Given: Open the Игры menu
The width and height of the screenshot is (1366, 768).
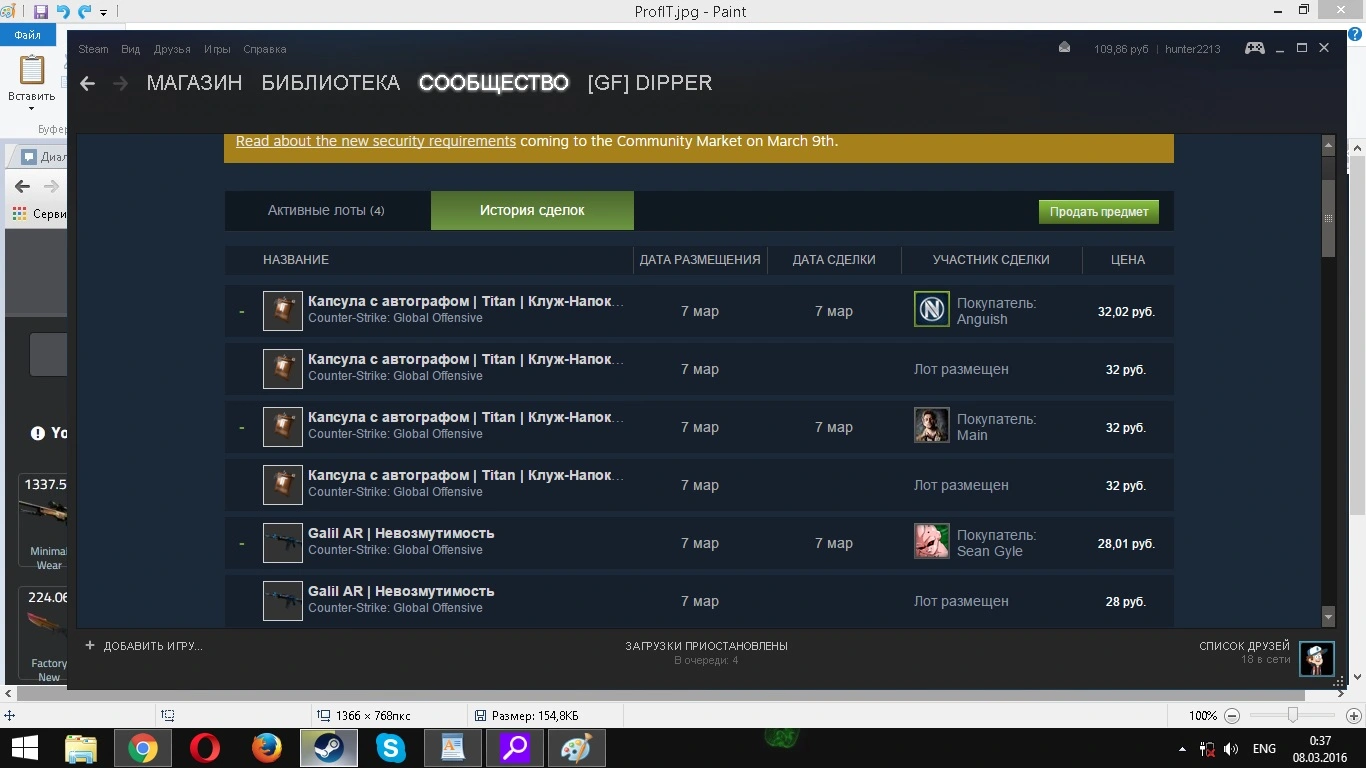Looking at the screenshot, I should [217, 49].
